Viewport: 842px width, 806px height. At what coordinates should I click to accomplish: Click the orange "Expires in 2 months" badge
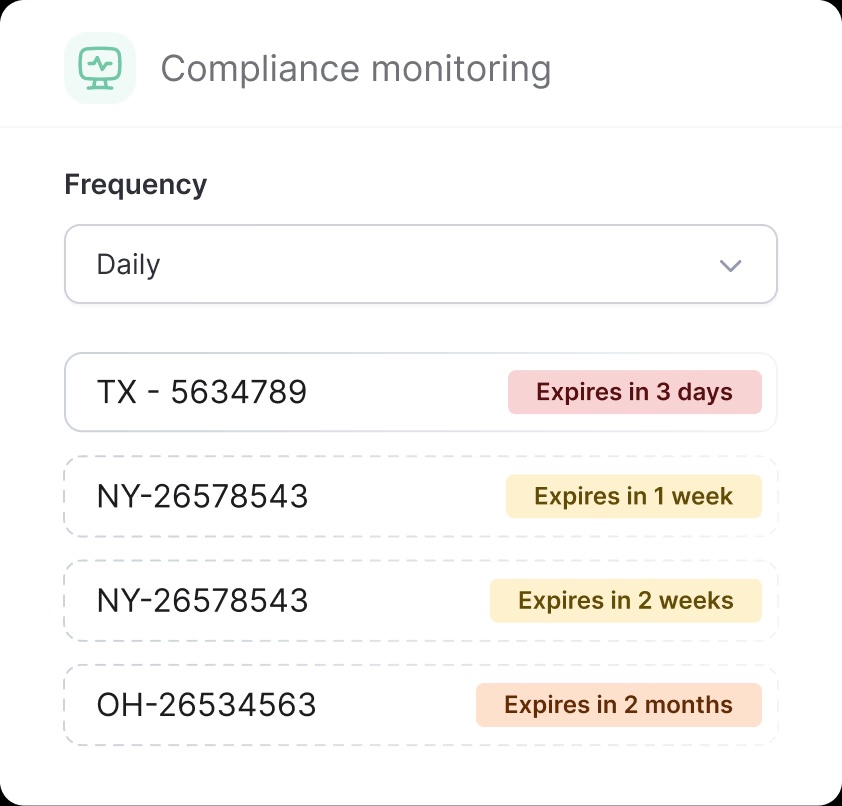tap(618, 705)
